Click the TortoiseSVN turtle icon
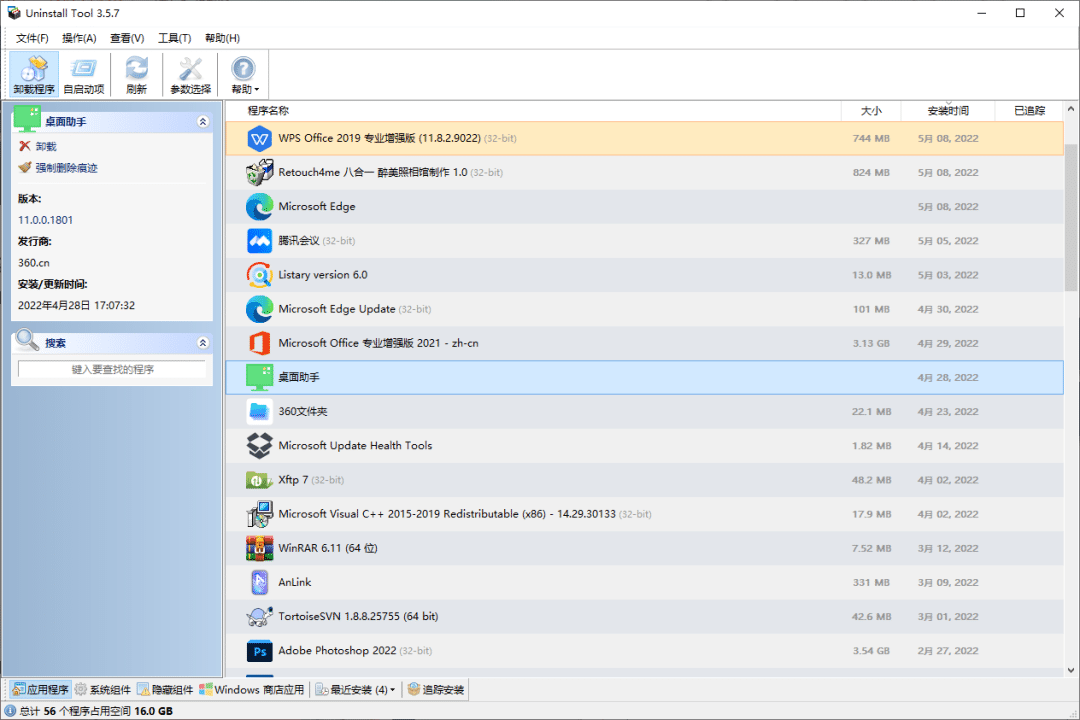Image resolution: width=1080 pixels, height=720 pixels. tap(259, 616)
